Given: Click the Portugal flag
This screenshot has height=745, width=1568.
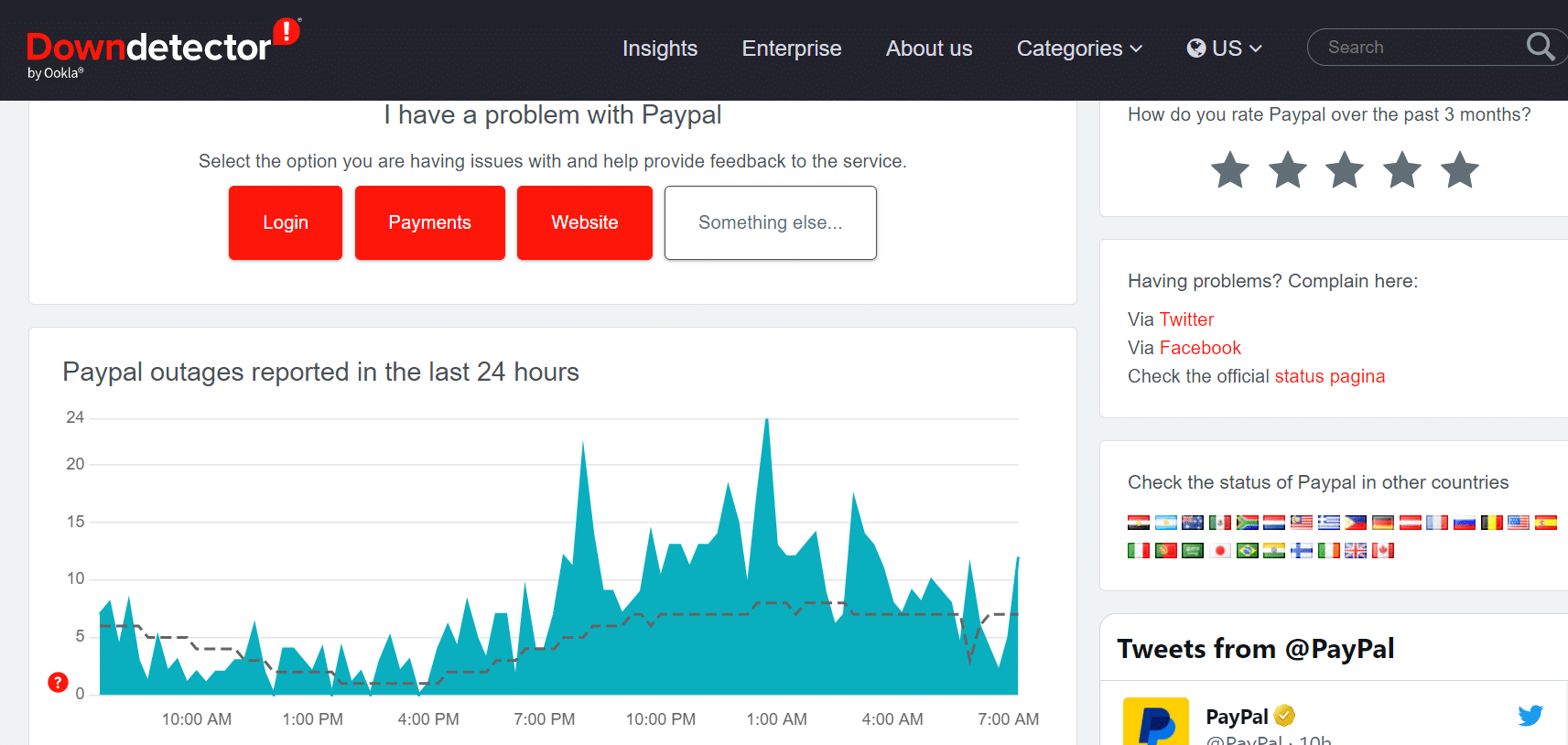Looking at the screenshot, I should (1166, 550).
